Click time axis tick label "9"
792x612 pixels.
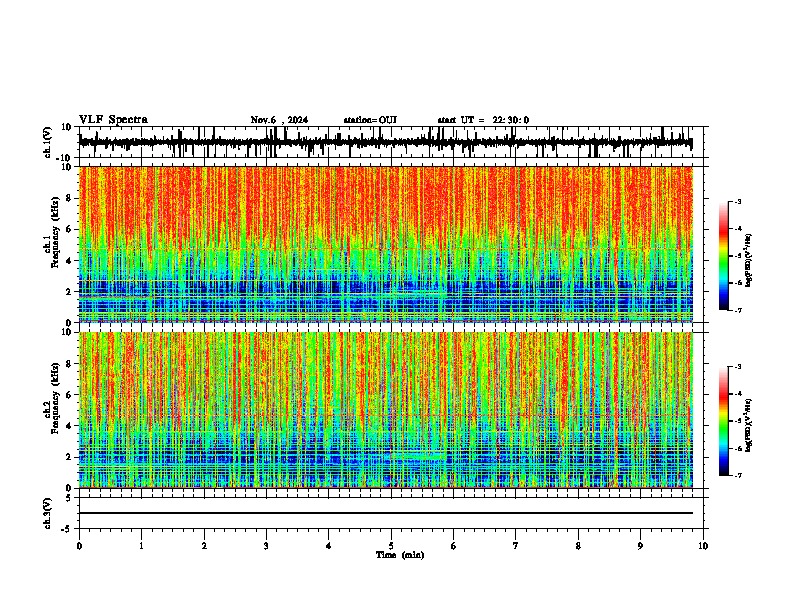pos(640,546)
